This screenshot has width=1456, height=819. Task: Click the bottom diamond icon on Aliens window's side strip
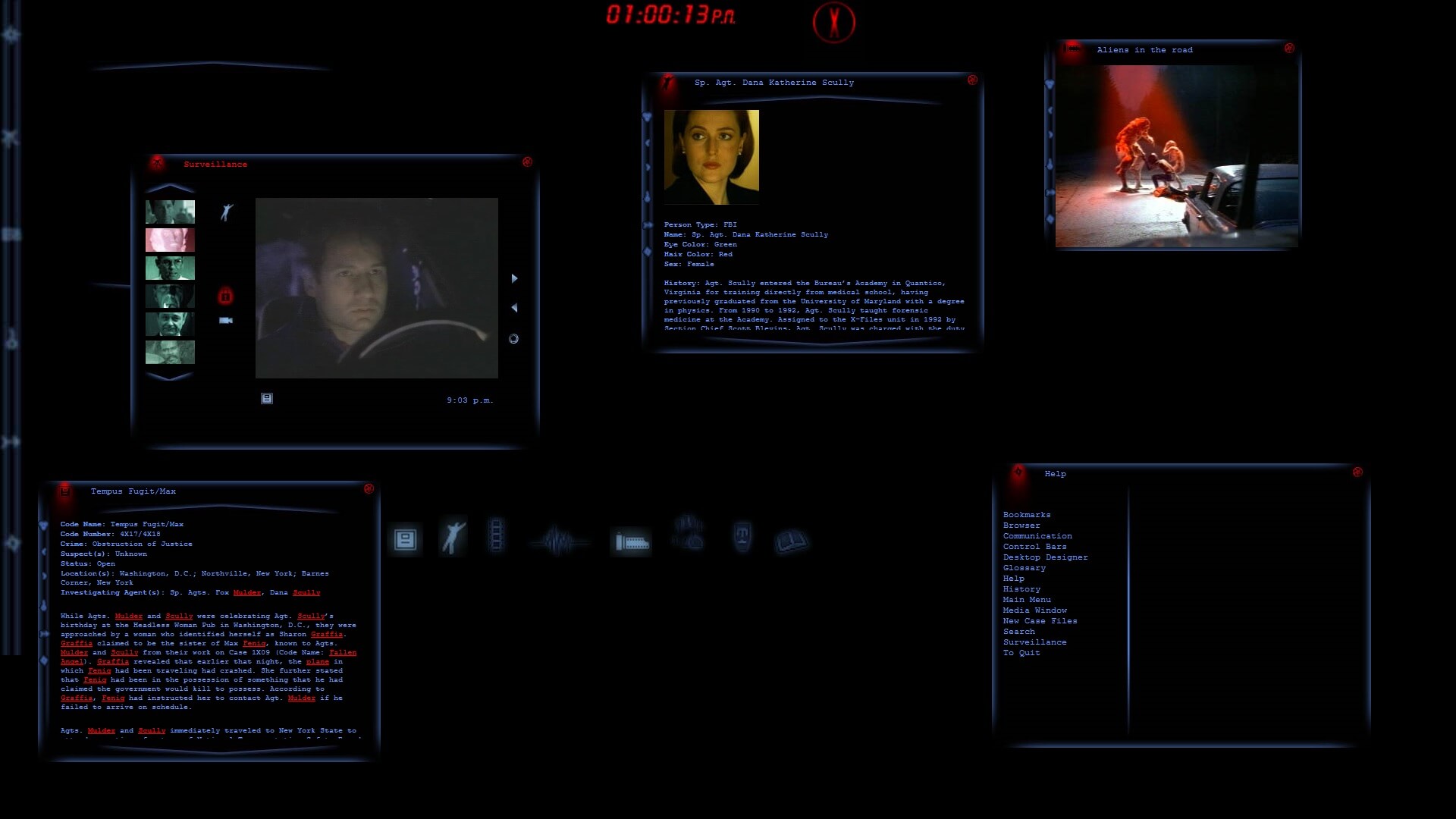pos(1050,219)
